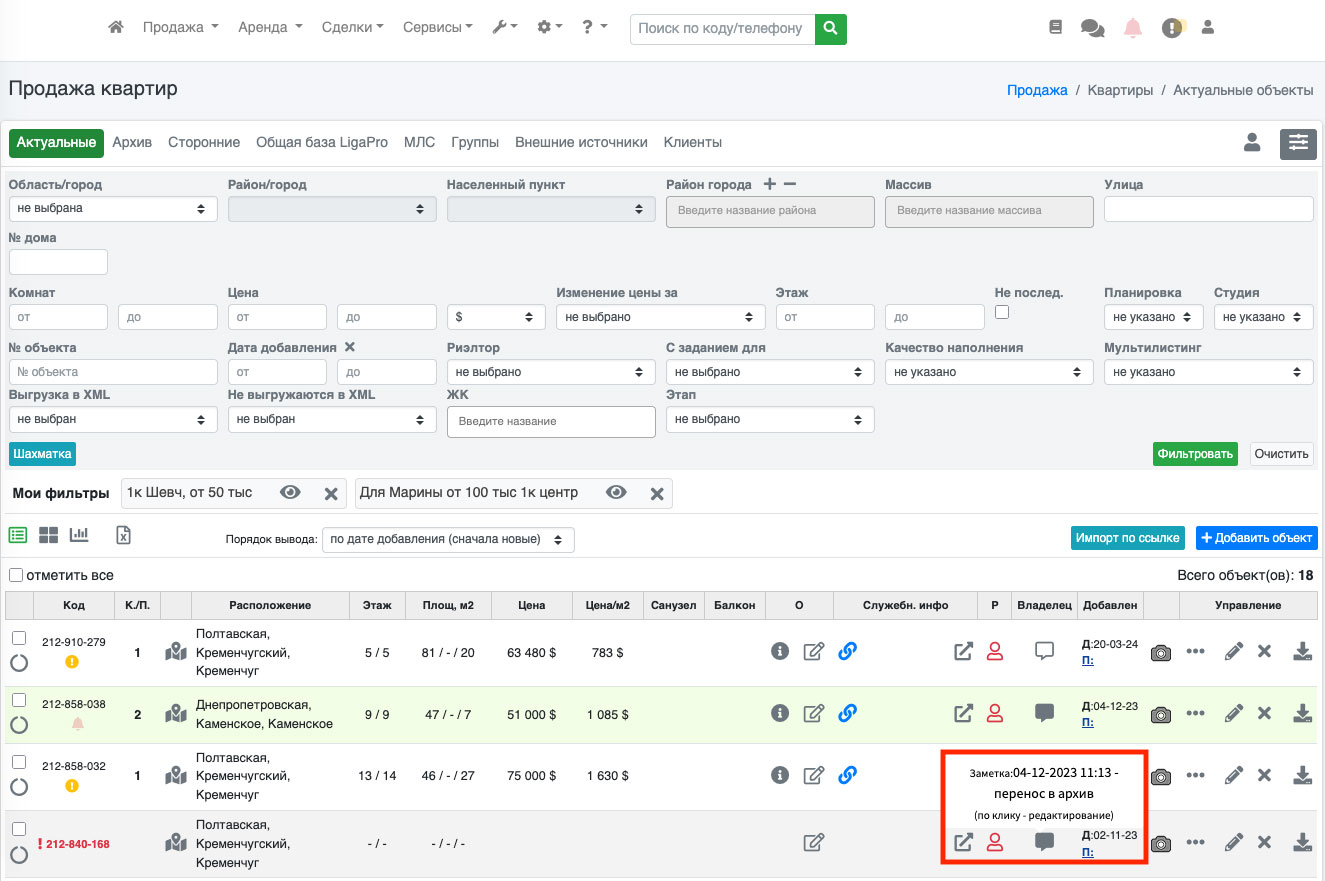The image size is (1325, 881).
Task: Switch to the 'Архив' tab
Action: click(x=132, y=143)
